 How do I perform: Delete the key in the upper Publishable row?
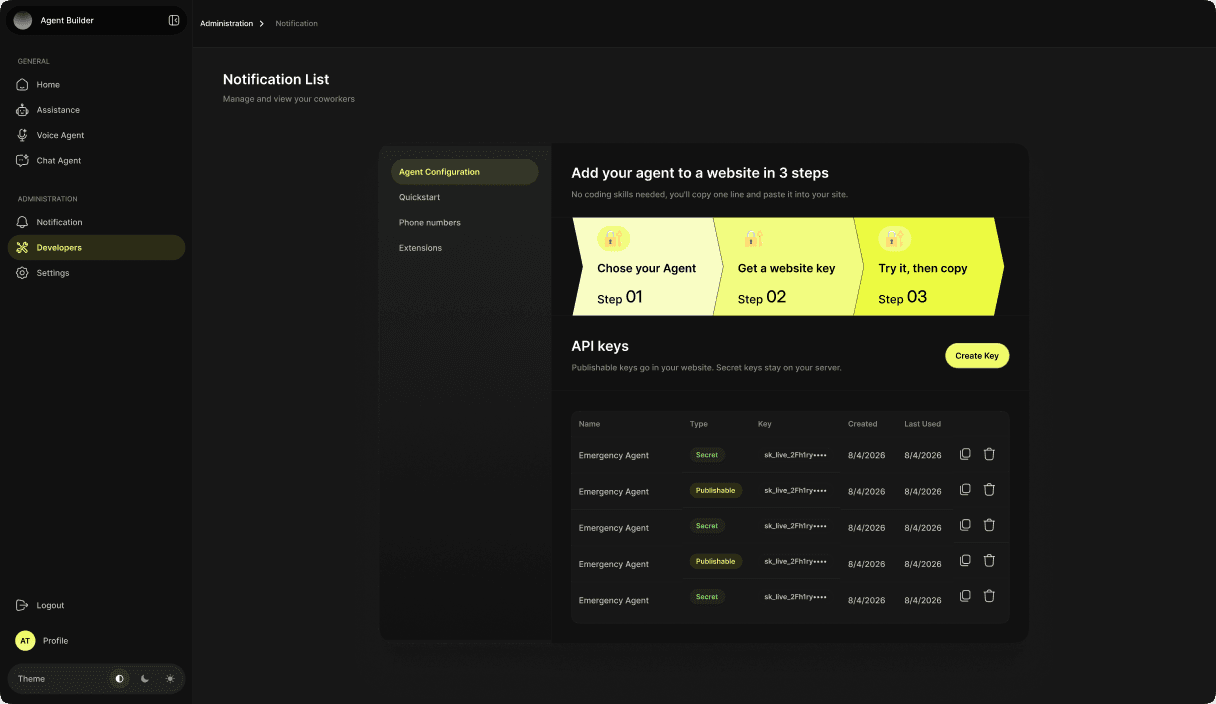pos(989,490)
